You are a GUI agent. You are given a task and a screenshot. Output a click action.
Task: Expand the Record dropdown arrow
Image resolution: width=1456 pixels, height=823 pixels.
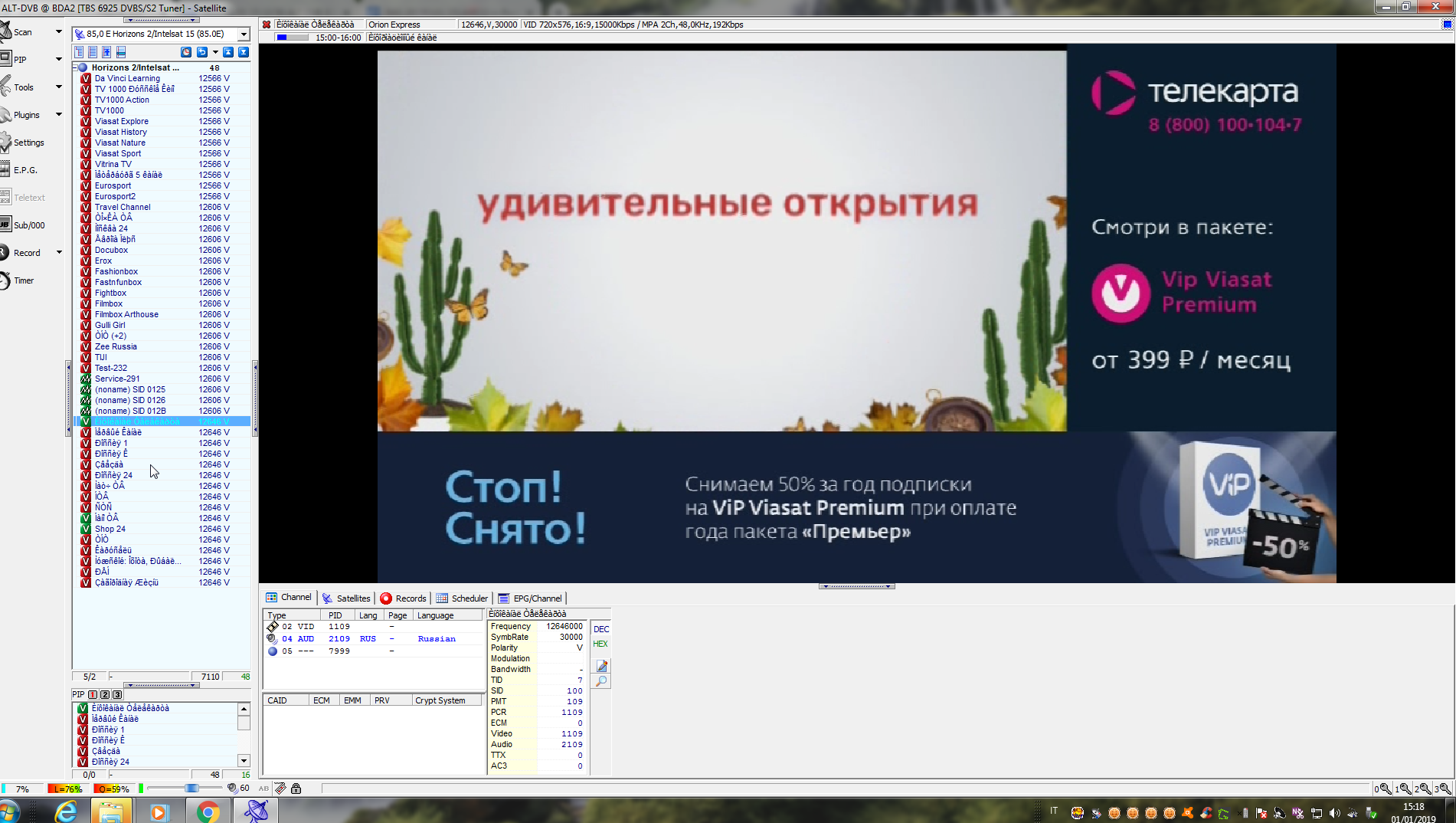tap(58, 253)
